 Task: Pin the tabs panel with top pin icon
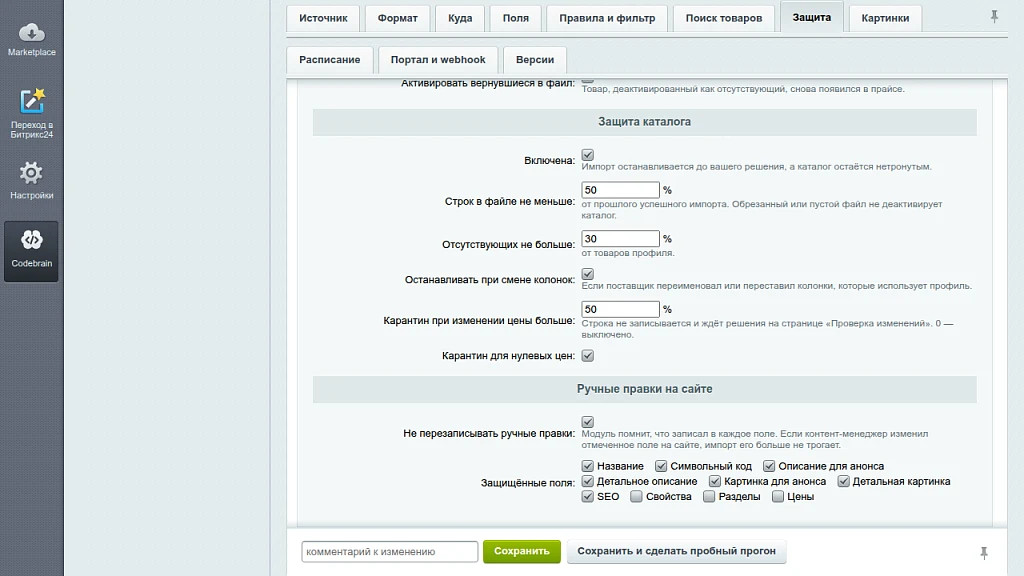[994, 16]
